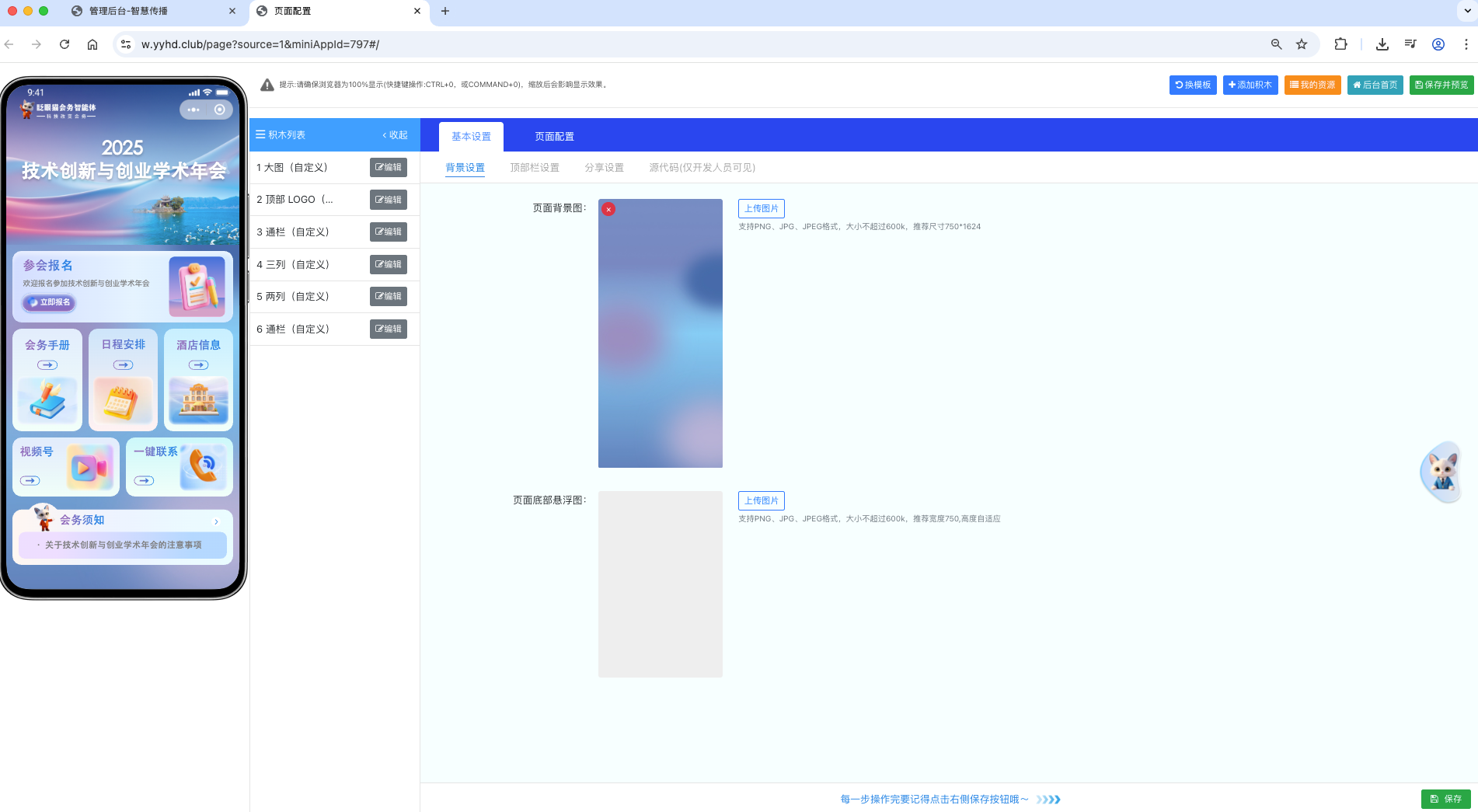Open browser downloads icon
This screenshot has width=1478, height=812.
pyautogui.click(x=1382, y=44)
